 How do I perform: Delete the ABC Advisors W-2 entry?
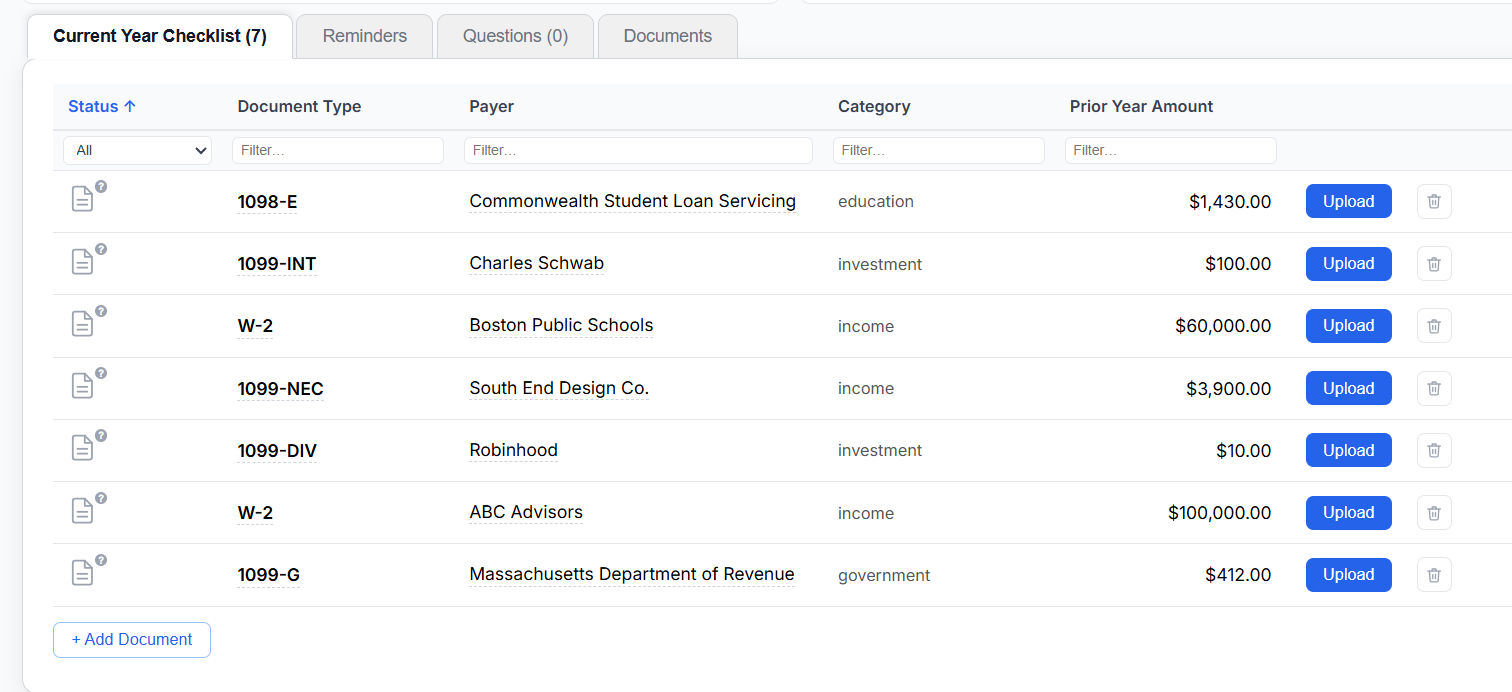coord(1434,513)
